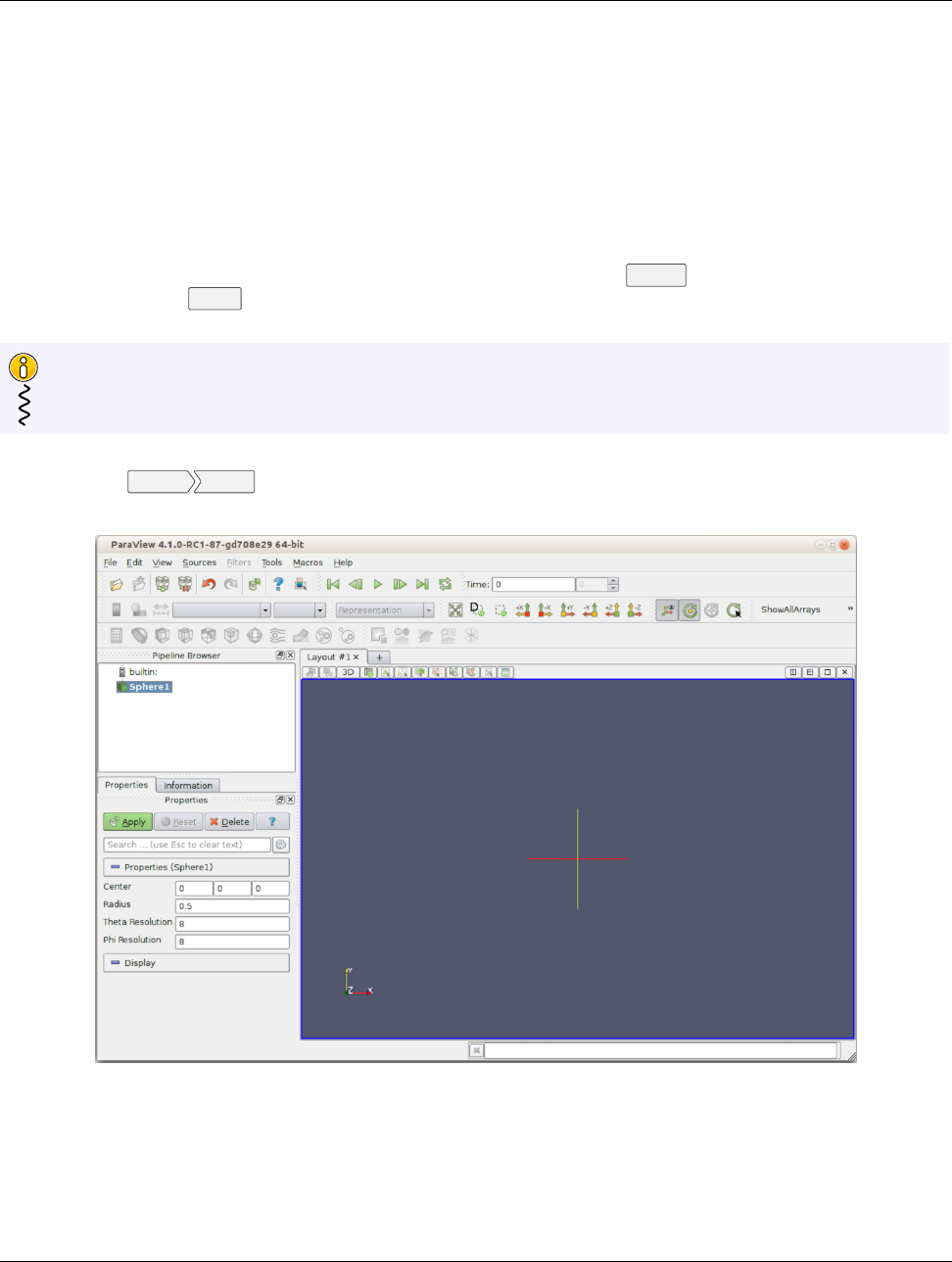Toggle advanced properties gear button
952x1262 pixels.
[x=281, y=845]
